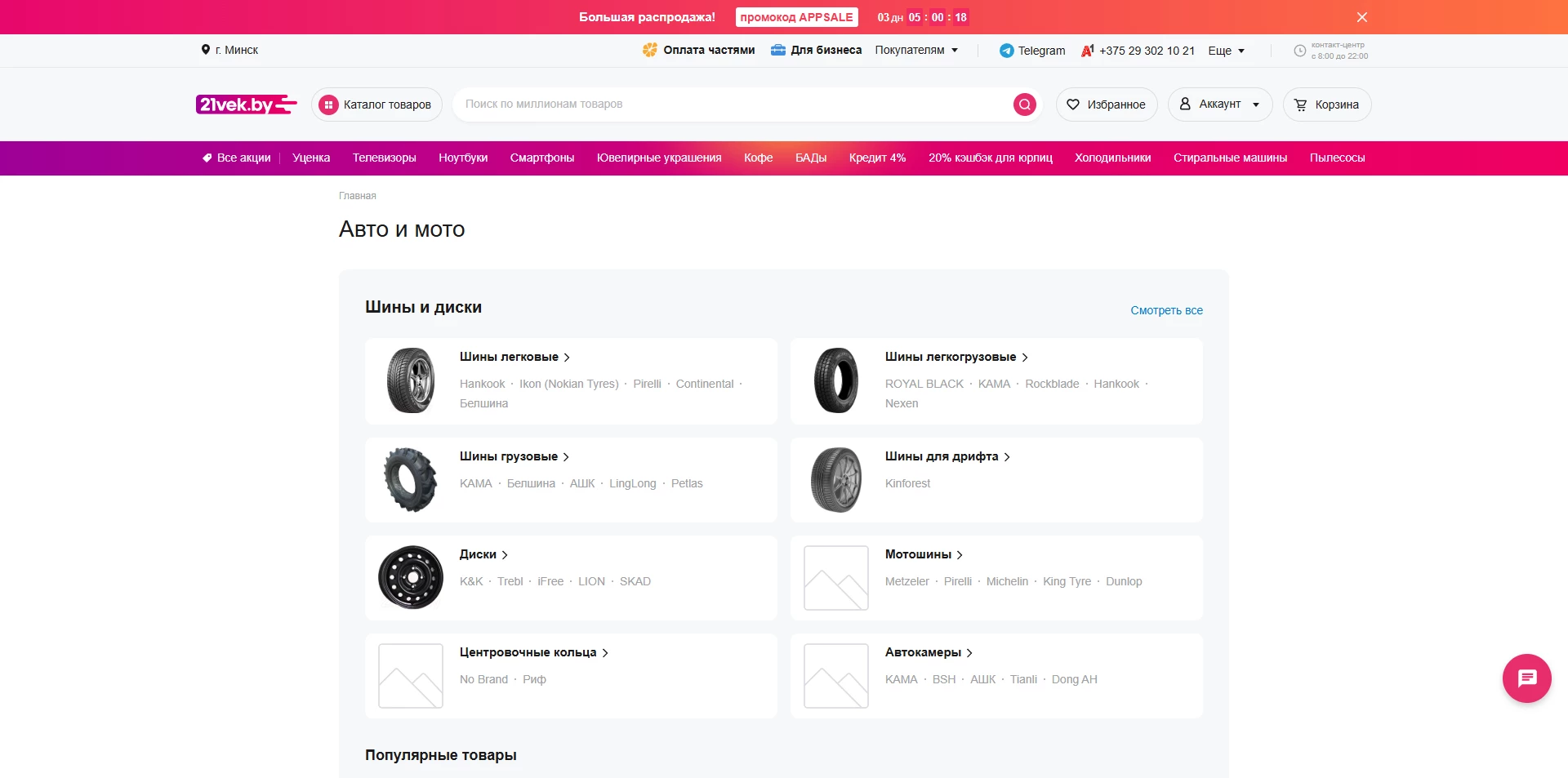Click the Оплата частями flower icon
1568x778 pixels.
651,50
